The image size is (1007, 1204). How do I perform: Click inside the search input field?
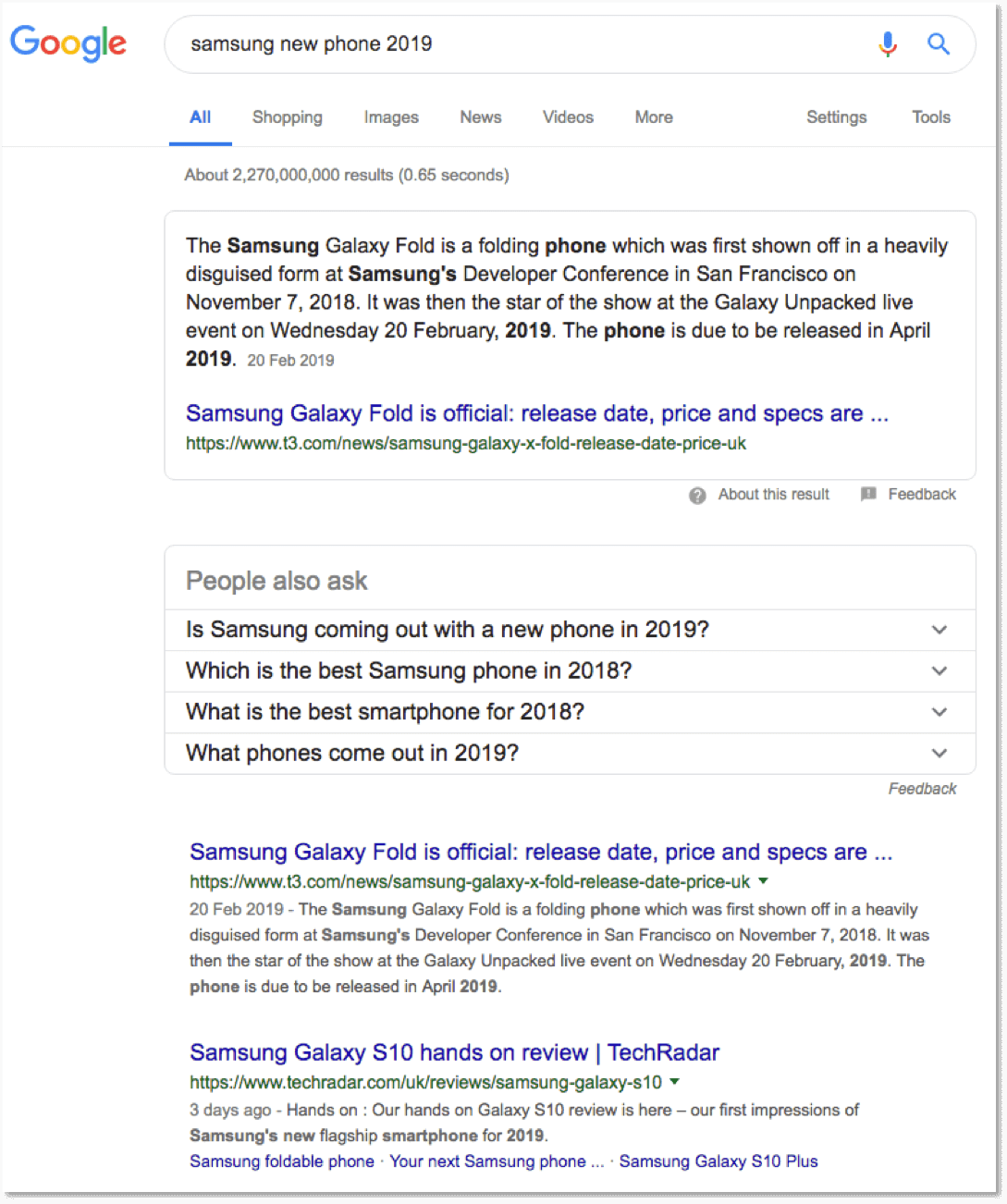[x=462, y=43]
